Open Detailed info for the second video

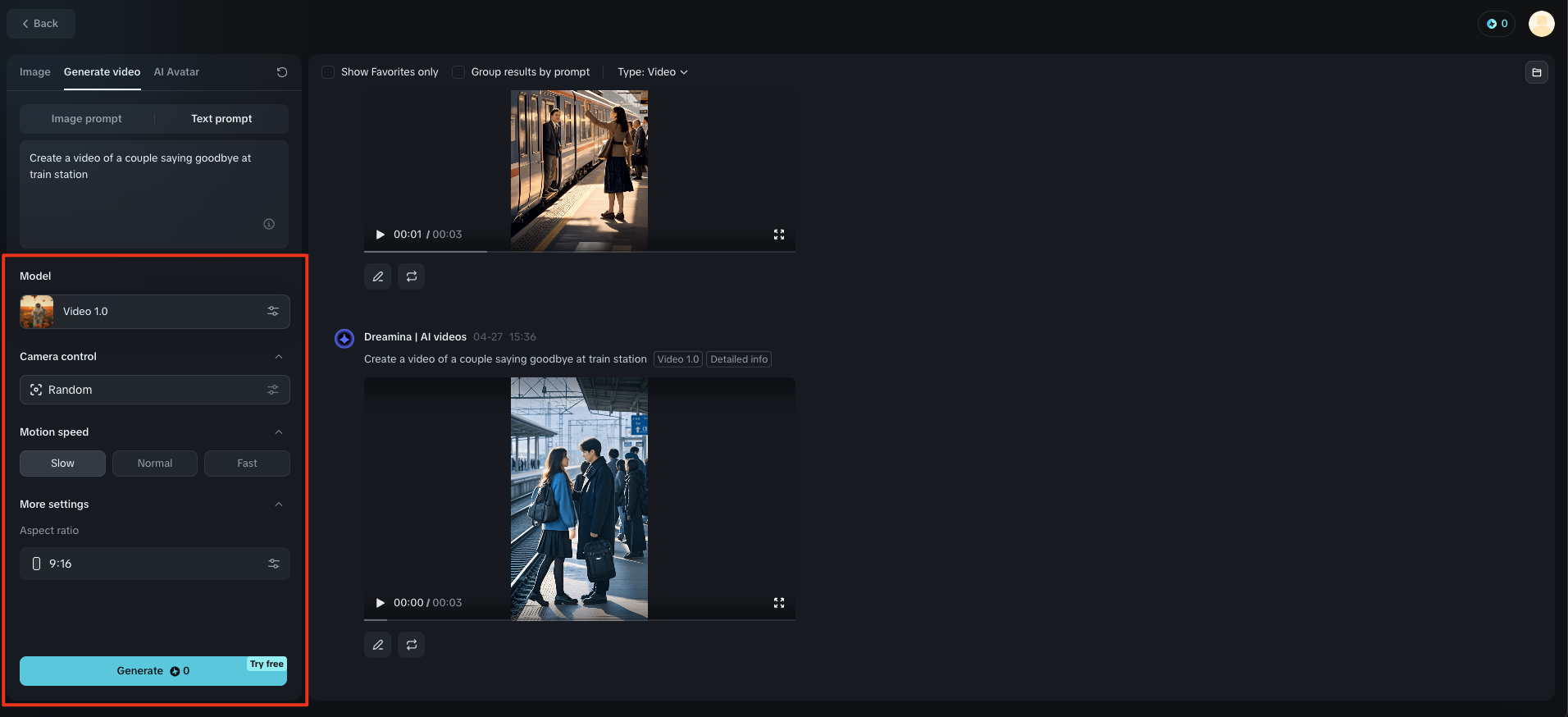pyautogui.click(x=739, y=359)
